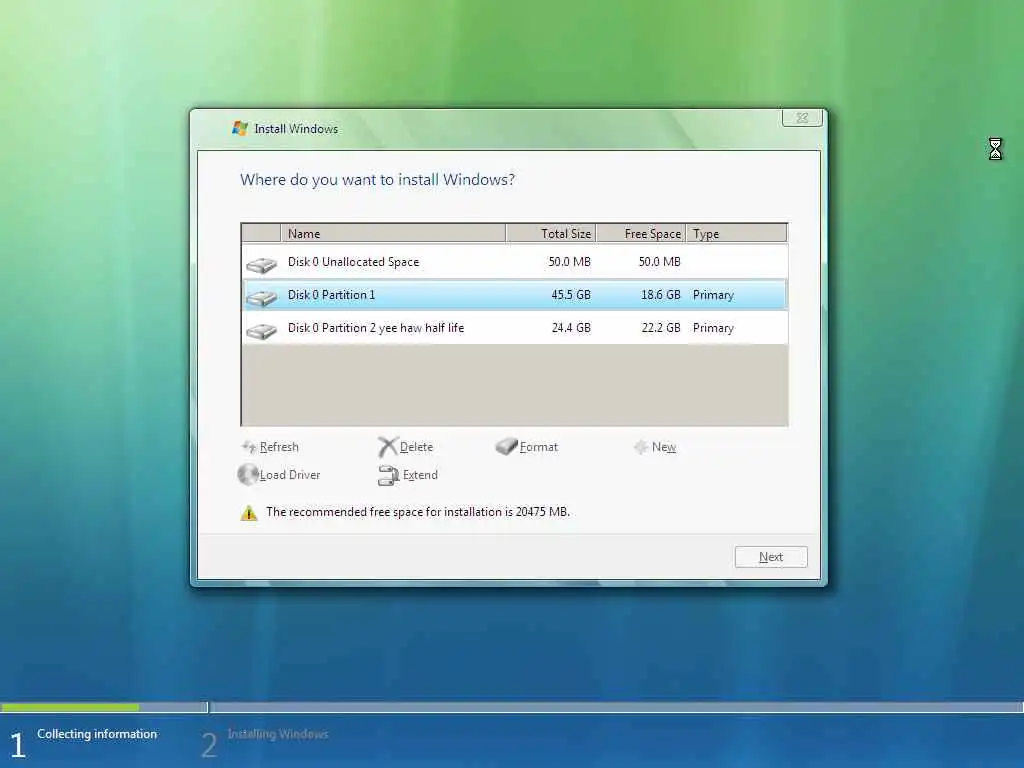Click the Extend link text
1024x768 pixels.
click(420, 475)
